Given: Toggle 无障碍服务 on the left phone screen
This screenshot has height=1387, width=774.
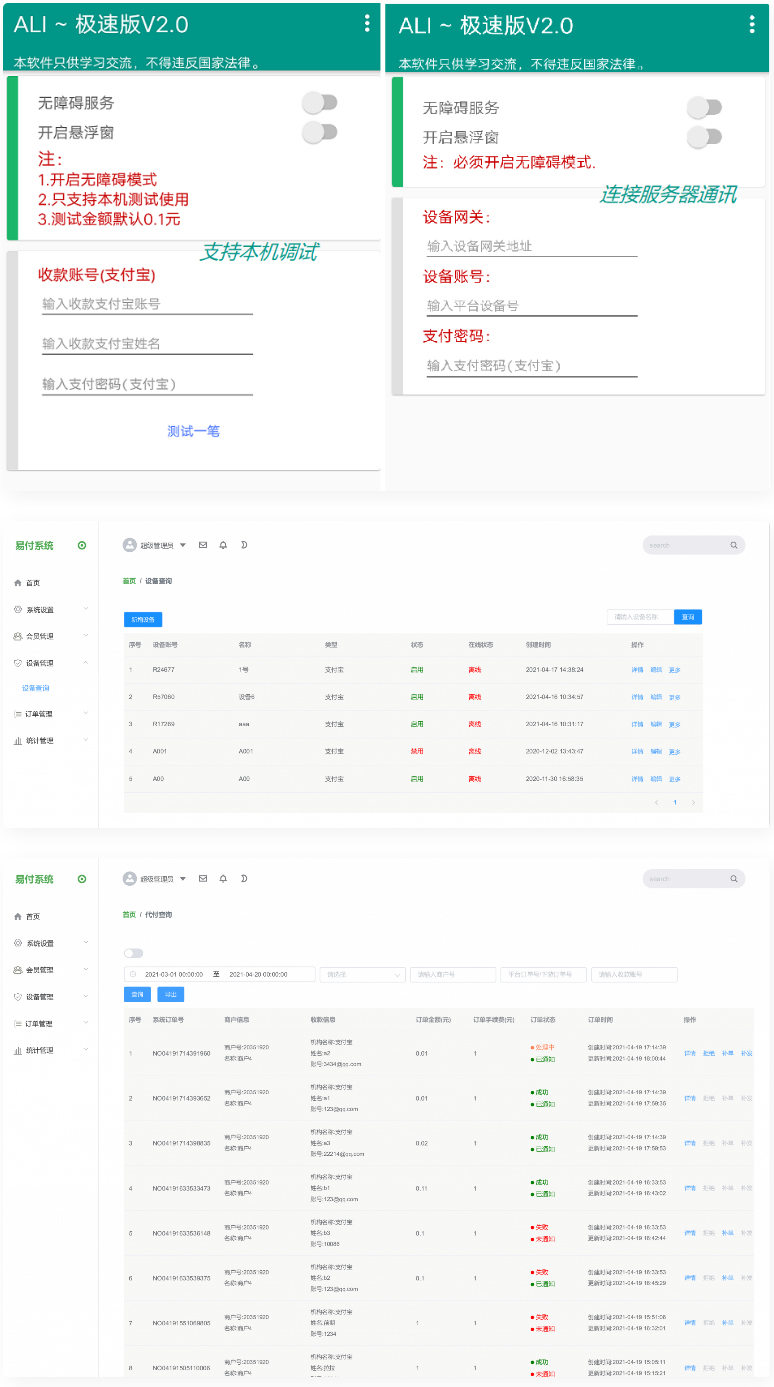Looking at the screenshot, I should point(320,102).
